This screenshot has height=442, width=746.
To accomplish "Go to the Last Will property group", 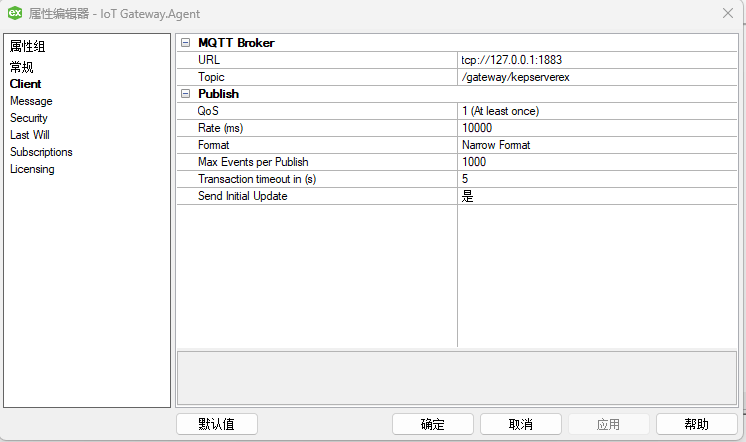I will 30,135.
